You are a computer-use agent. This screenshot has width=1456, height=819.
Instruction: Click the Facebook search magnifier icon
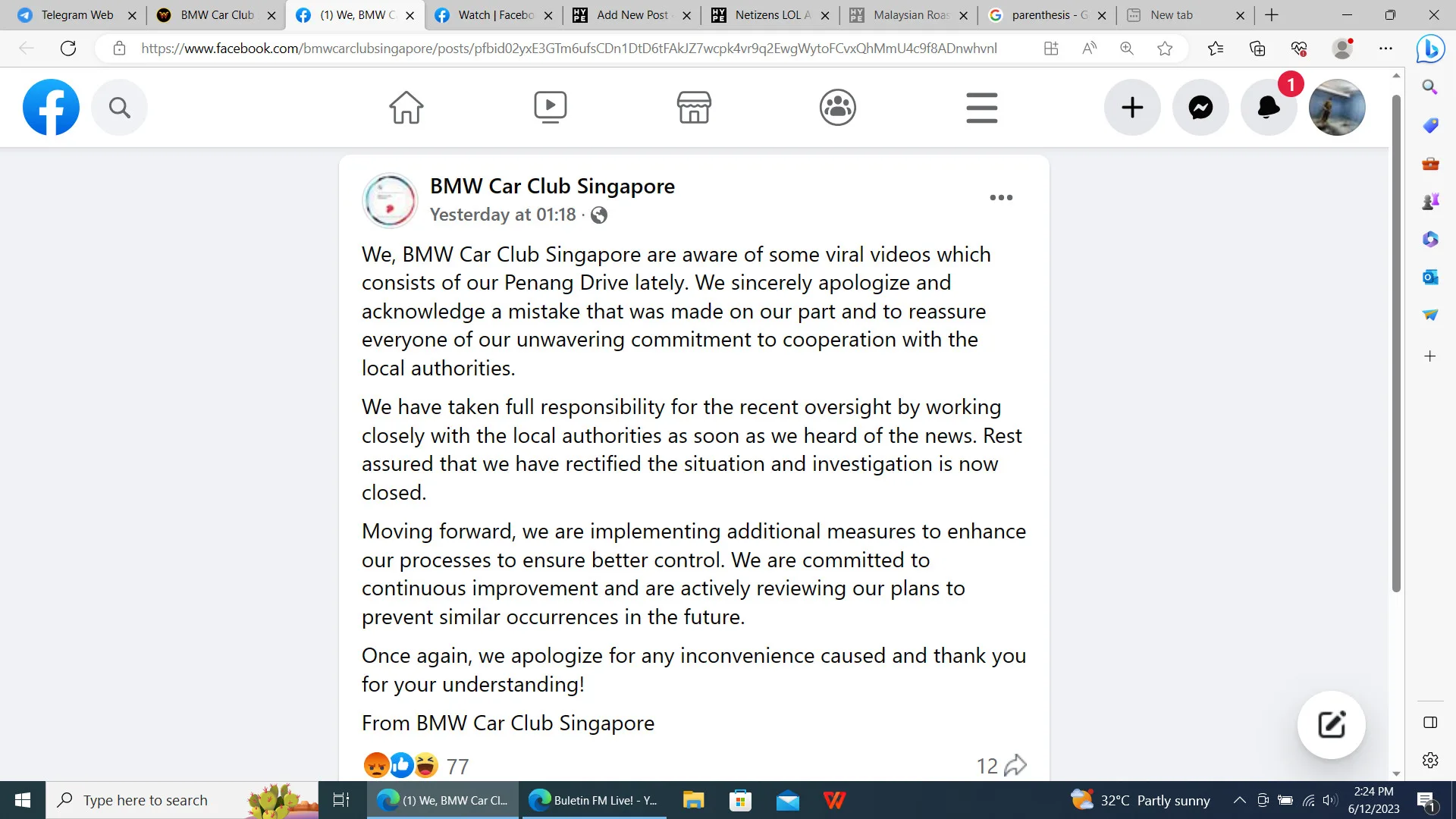point(119,108)
